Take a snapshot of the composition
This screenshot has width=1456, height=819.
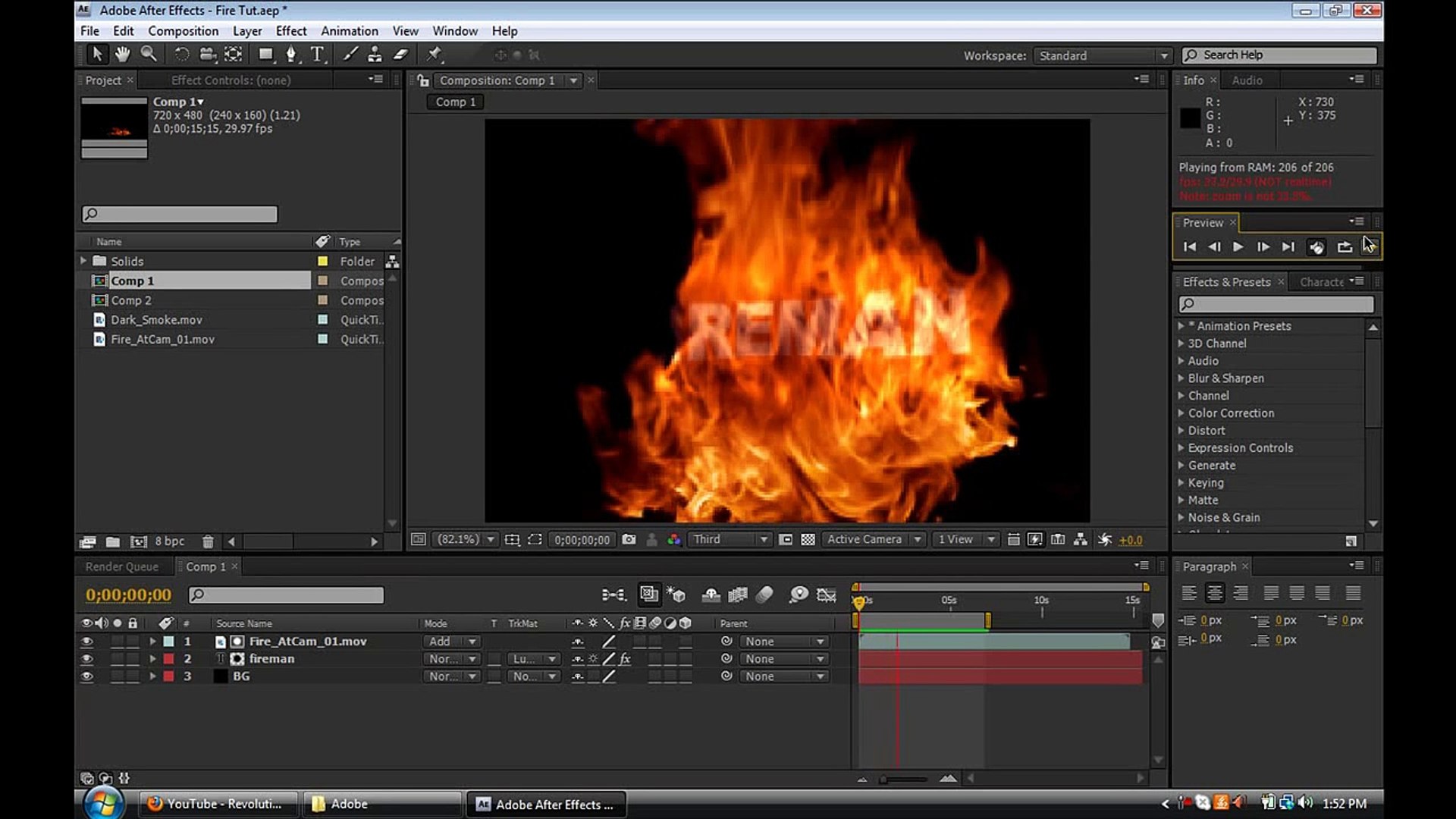point(629,540)
